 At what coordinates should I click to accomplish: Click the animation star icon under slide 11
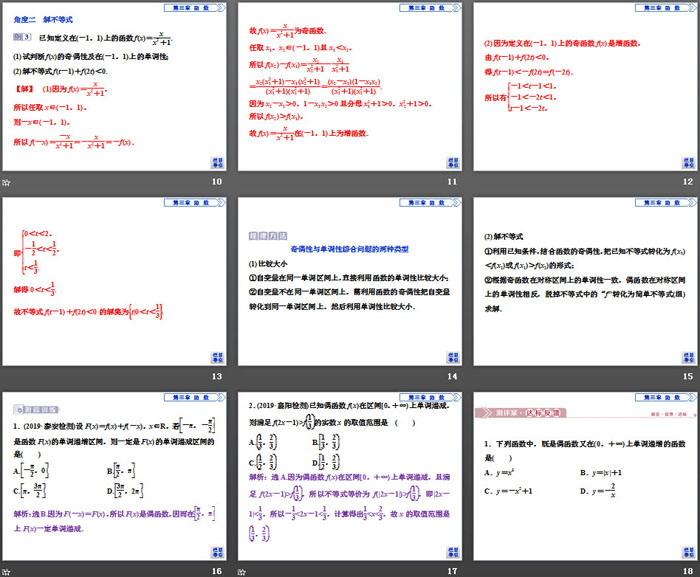tap(243, 183)
